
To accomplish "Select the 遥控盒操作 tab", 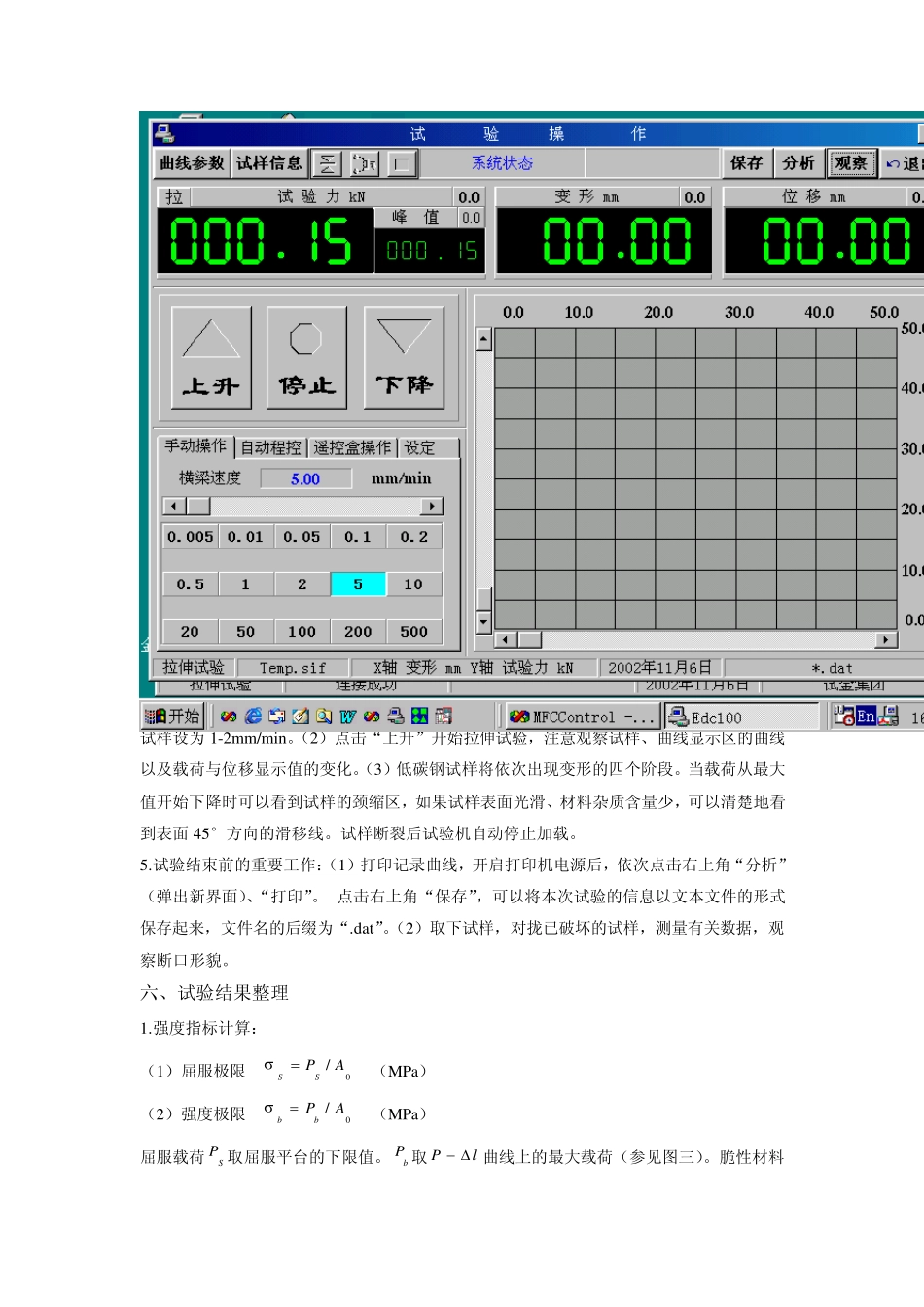I will point(352,447).
